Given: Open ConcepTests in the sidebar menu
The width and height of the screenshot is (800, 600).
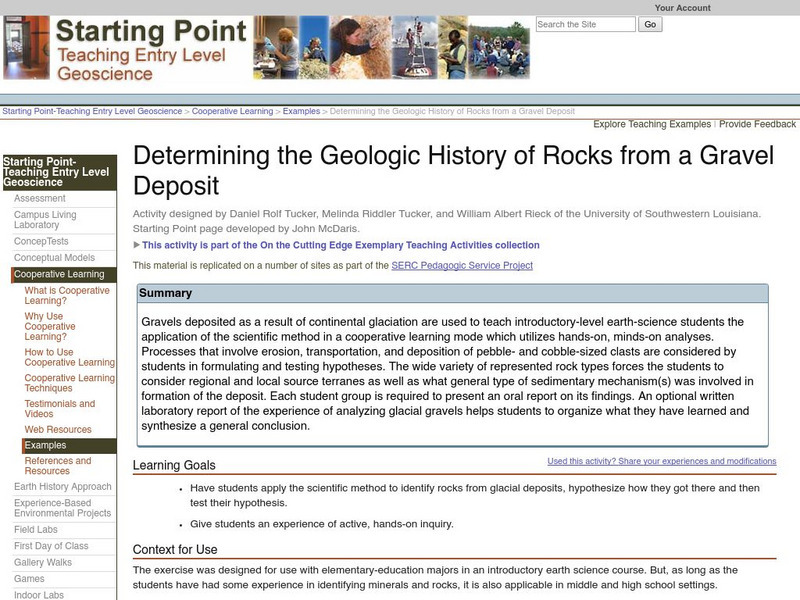Looking at the screenshot, I should (41, 241).
